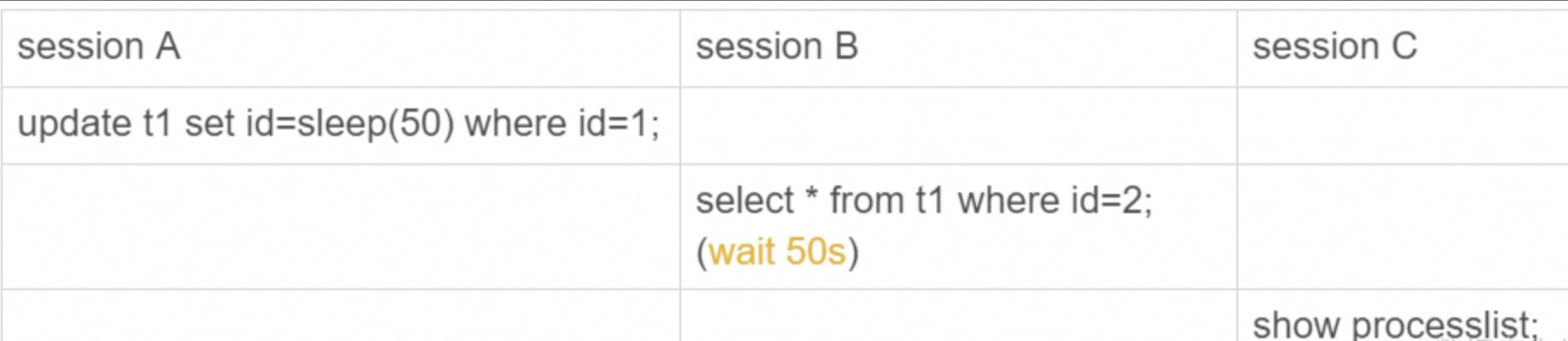Click empty session C cell beside select query
This screenshot has height=341, width=1568.
pyautogui.click(x=1402, y=226)
